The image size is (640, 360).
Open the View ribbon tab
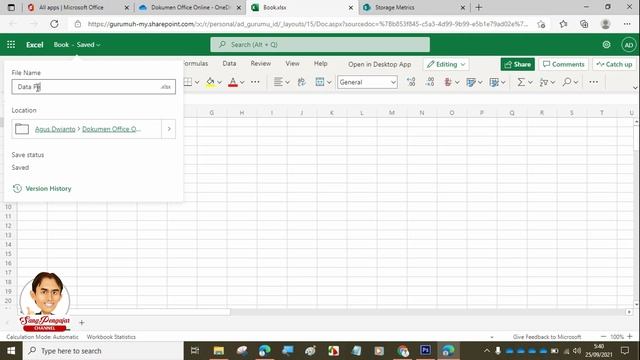292,63
